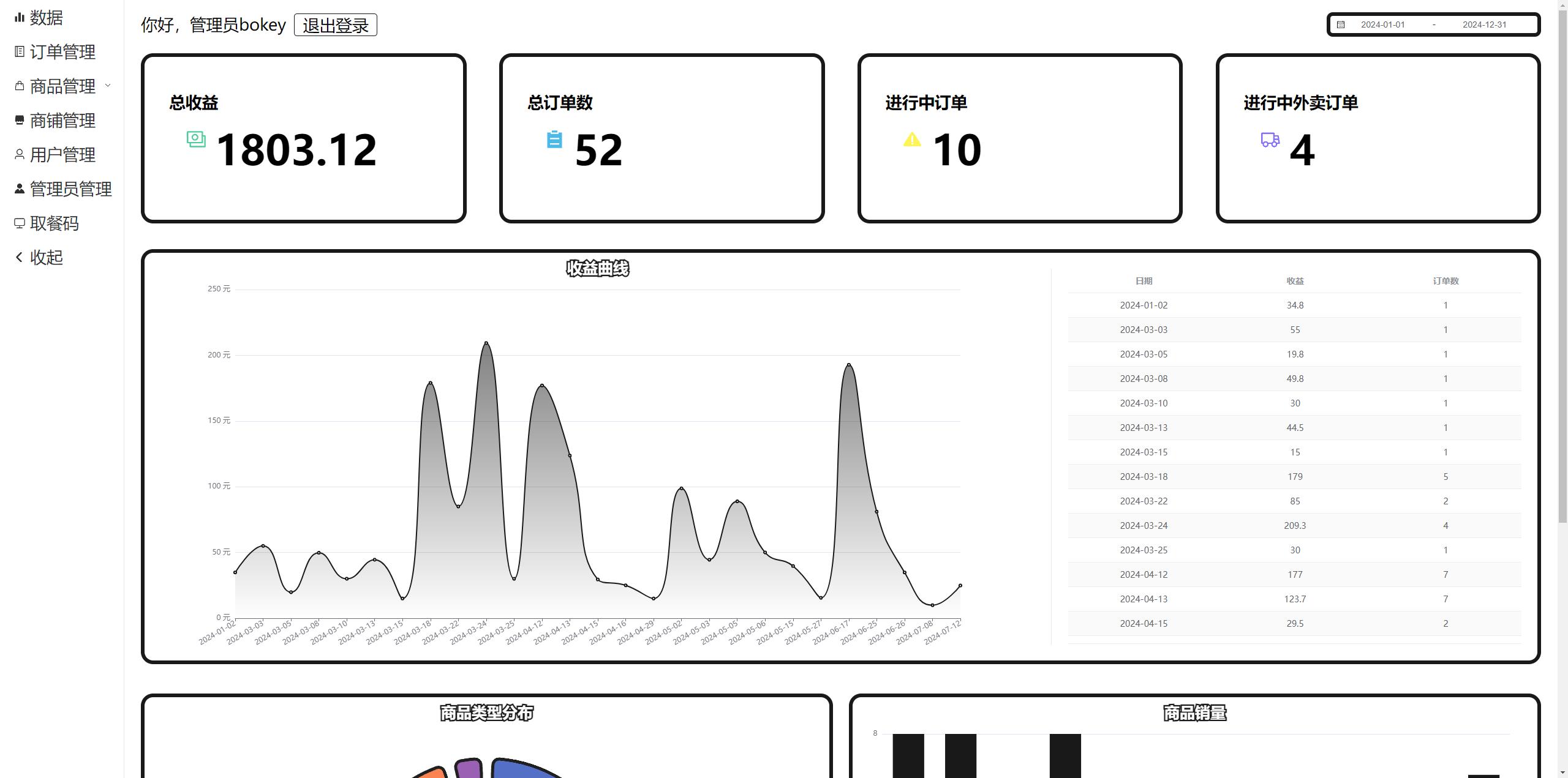Screen dimensions: 1568x778
Task: Click 179 revenue cell for 2024-03-18
Action: [1295, 477]
